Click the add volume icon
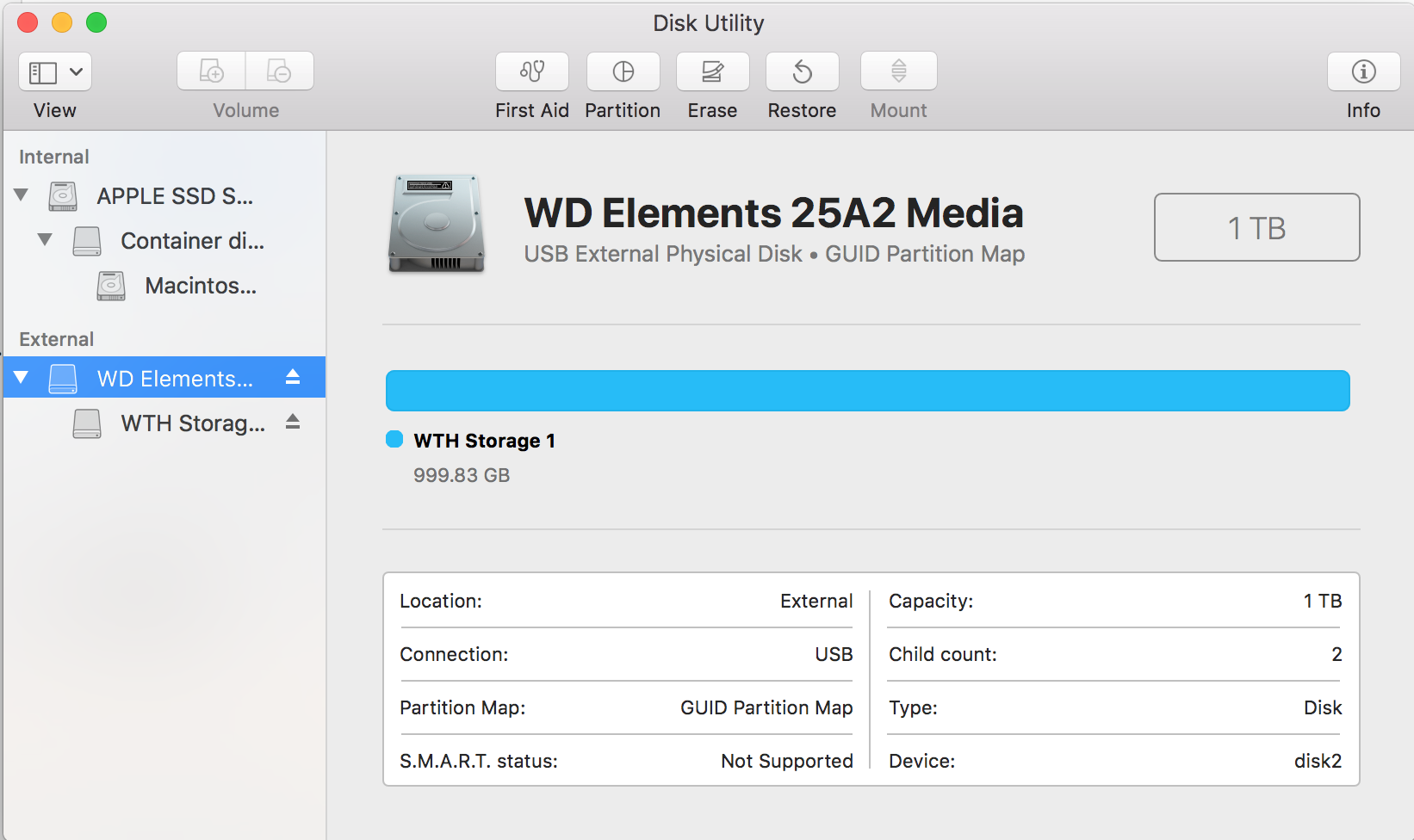The width and height of the screenshot is (1414, 840). 211,71
